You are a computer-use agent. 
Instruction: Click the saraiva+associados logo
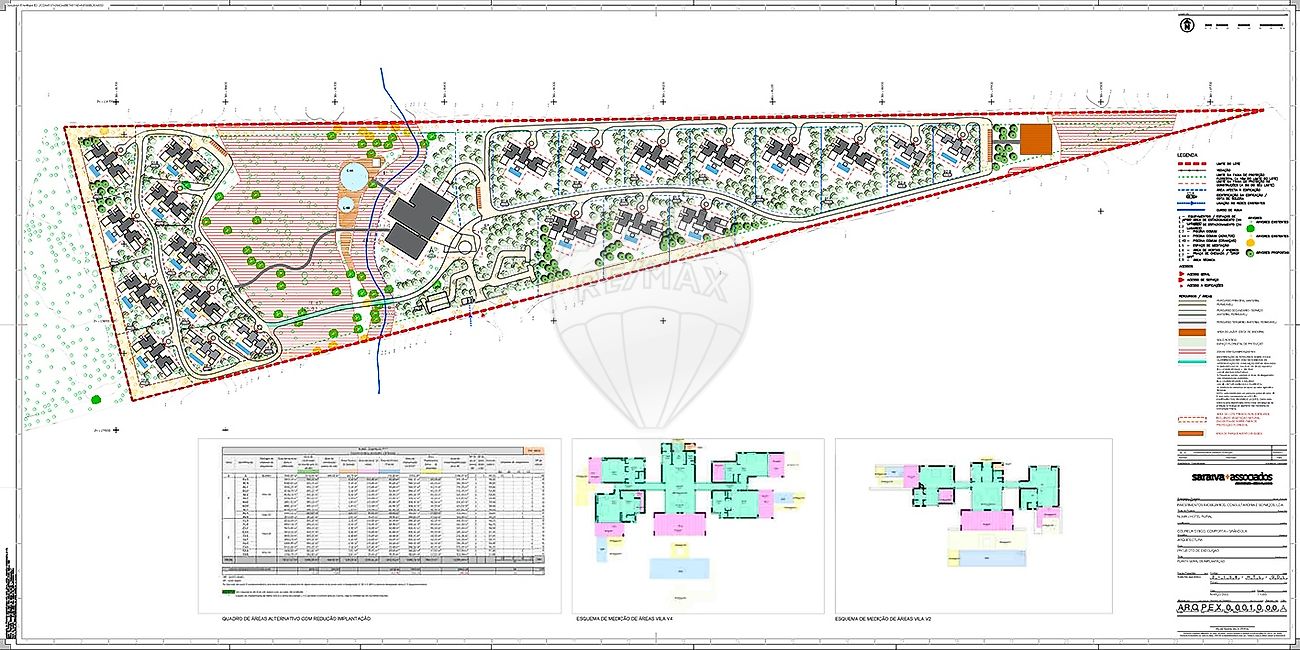pos(1227,478)
